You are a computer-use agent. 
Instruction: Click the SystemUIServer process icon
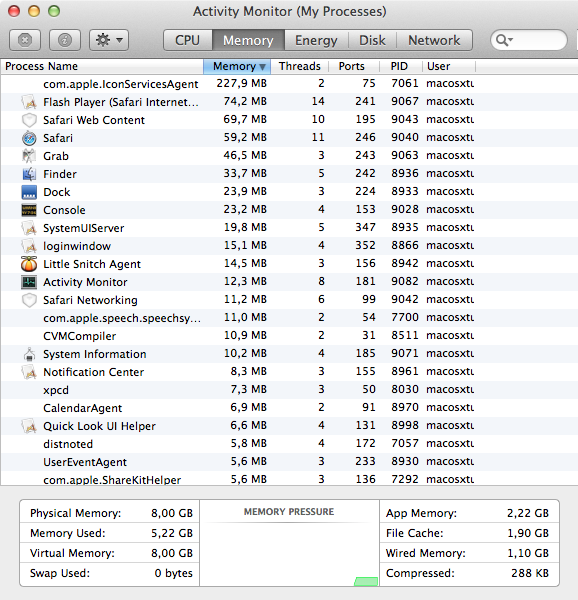point(29,228)
